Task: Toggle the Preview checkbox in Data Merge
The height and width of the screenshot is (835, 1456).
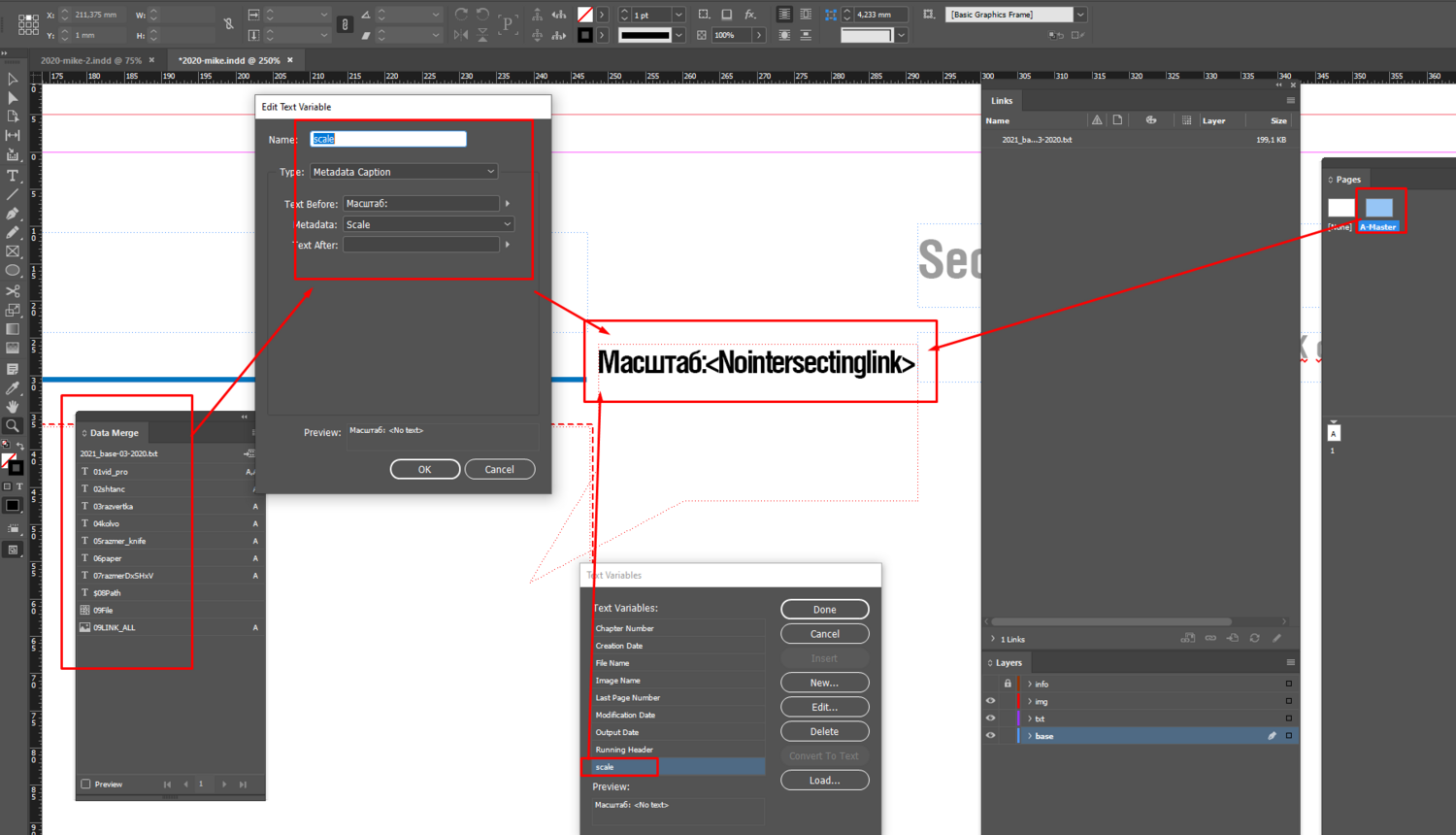Action: click(86, 785)
